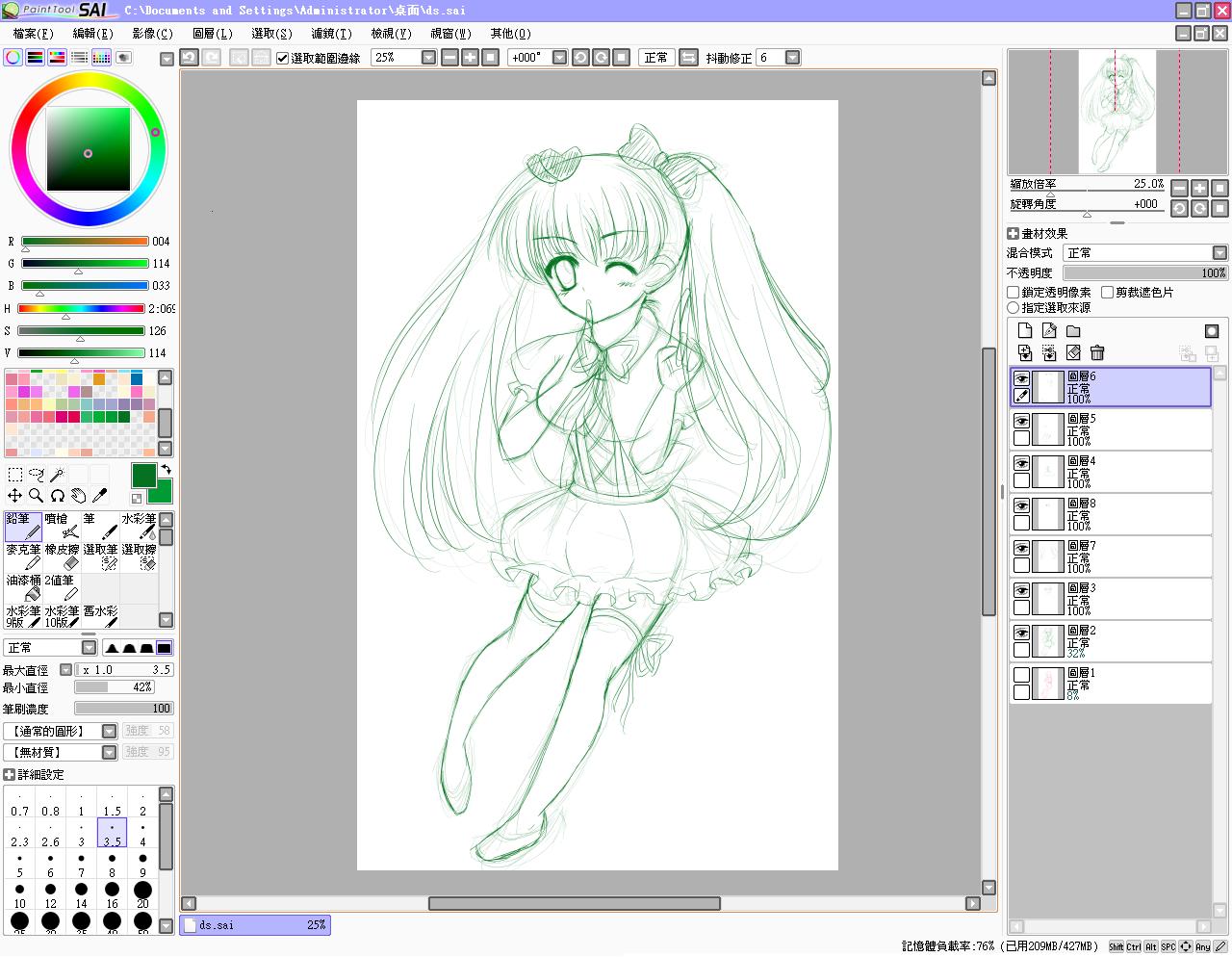Viewport: 1232px width, 957px height.
Task: Open the 檢視(V) menu
Action: pos(392,34)
